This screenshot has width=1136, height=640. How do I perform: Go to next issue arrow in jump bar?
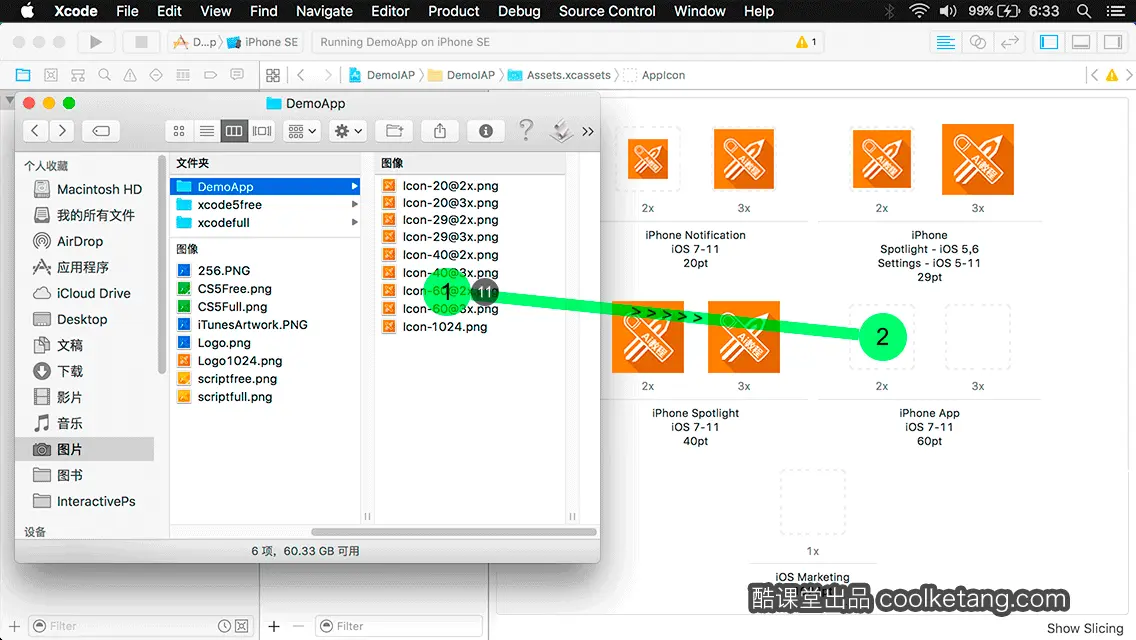tap(1128, 75)
